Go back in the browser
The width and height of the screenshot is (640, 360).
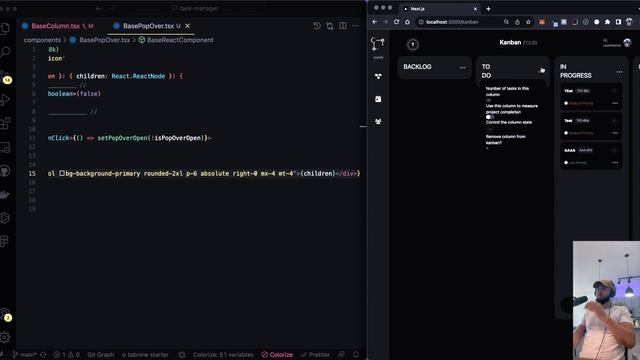[375, 22]
